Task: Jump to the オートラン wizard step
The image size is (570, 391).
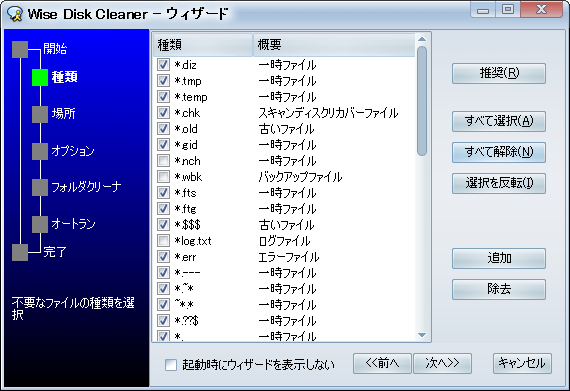Action: [40, 224]
